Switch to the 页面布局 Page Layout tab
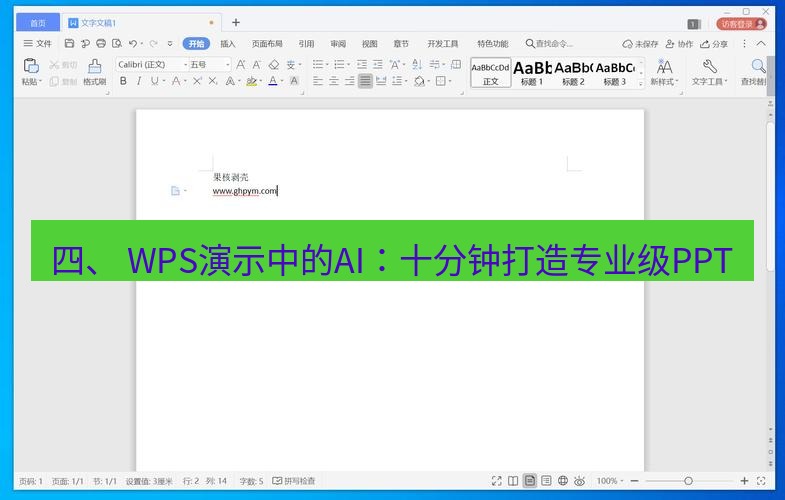 coord(267,44)
